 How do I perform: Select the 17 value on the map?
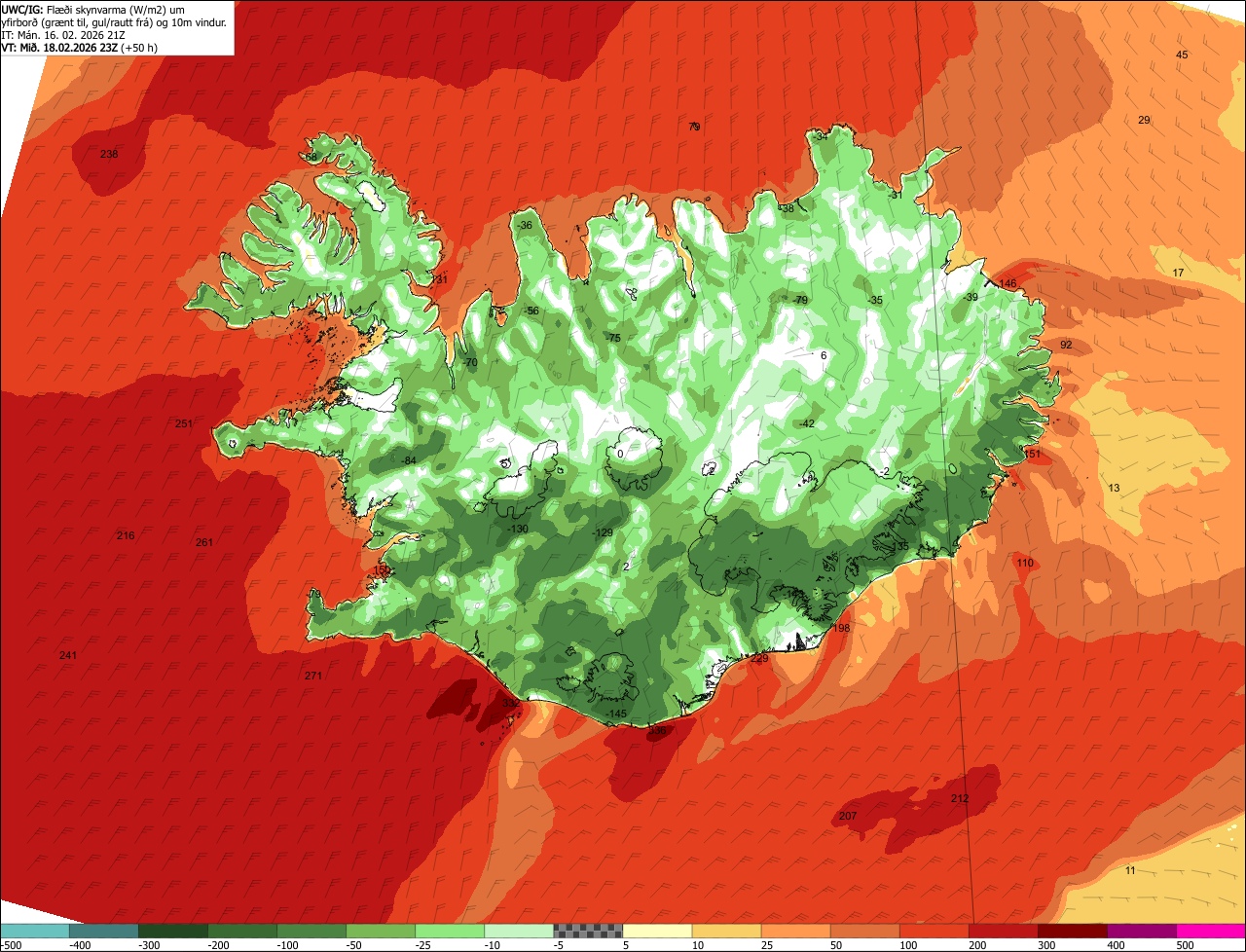click(1178, 274)
